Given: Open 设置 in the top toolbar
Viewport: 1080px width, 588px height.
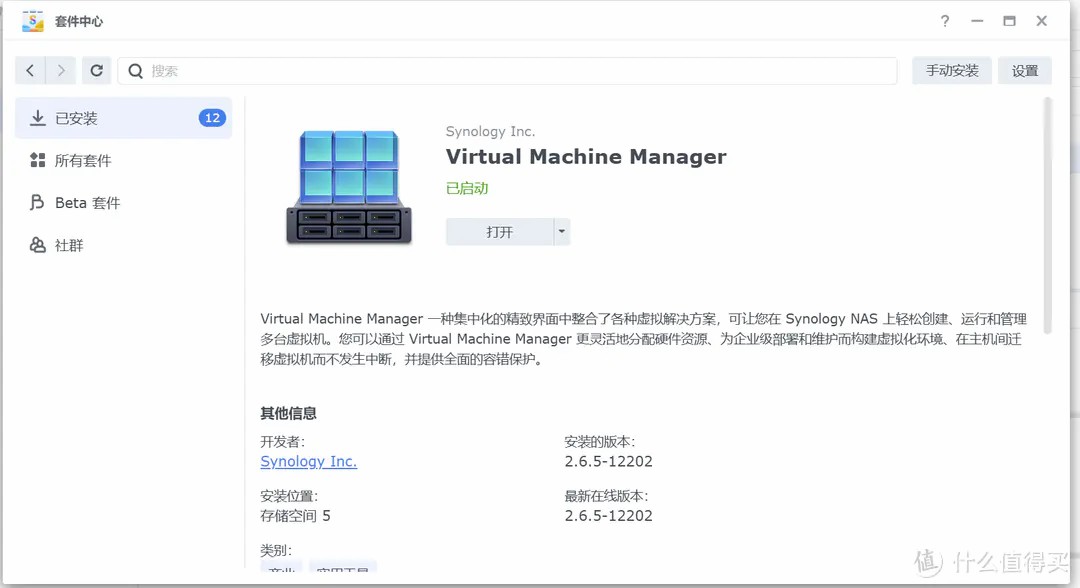Looking at the screenshot, I should click(x=1025, y=71).
